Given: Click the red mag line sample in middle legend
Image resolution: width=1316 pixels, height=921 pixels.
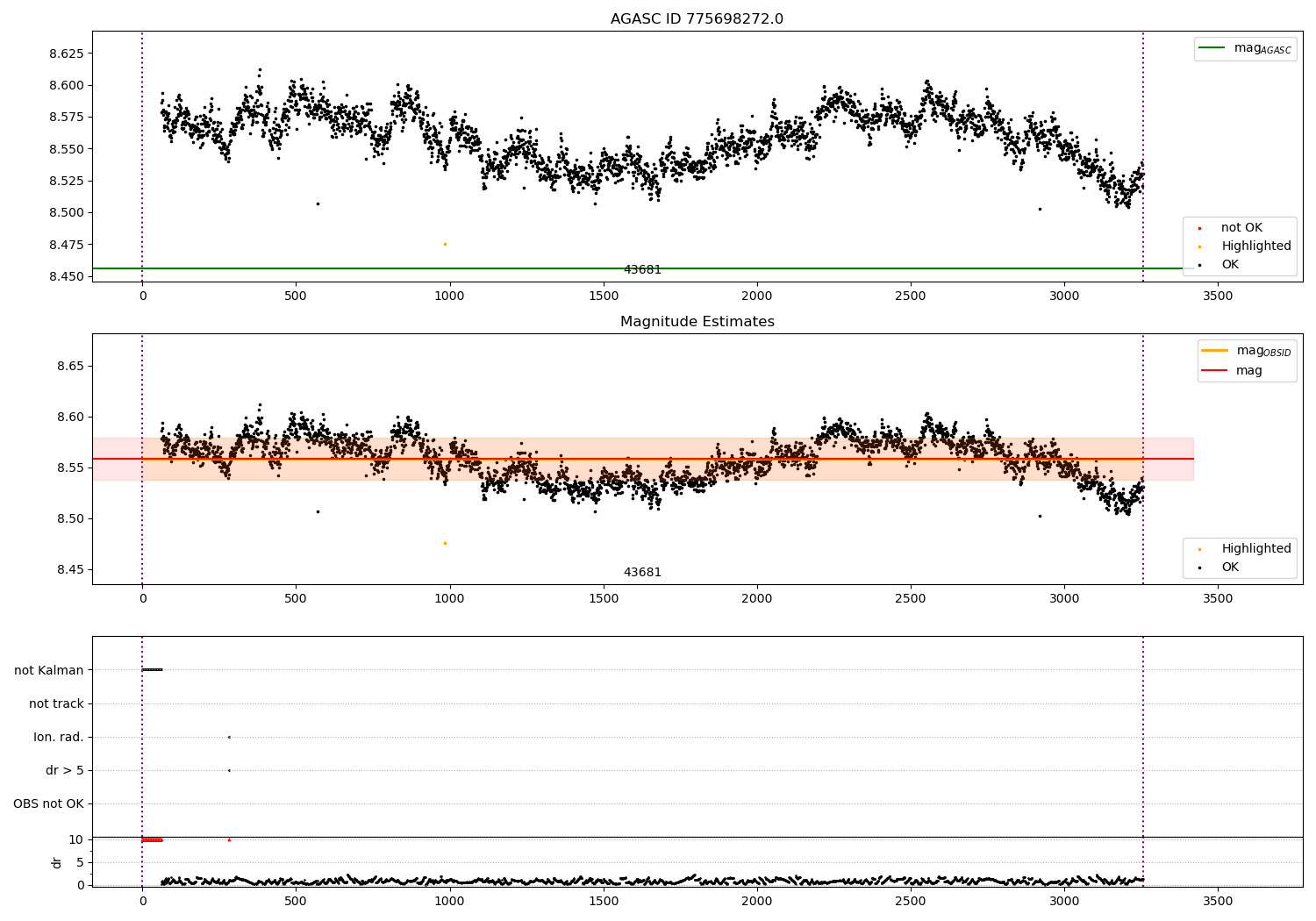Looking at the screenshot, I should coord(1214,371).
